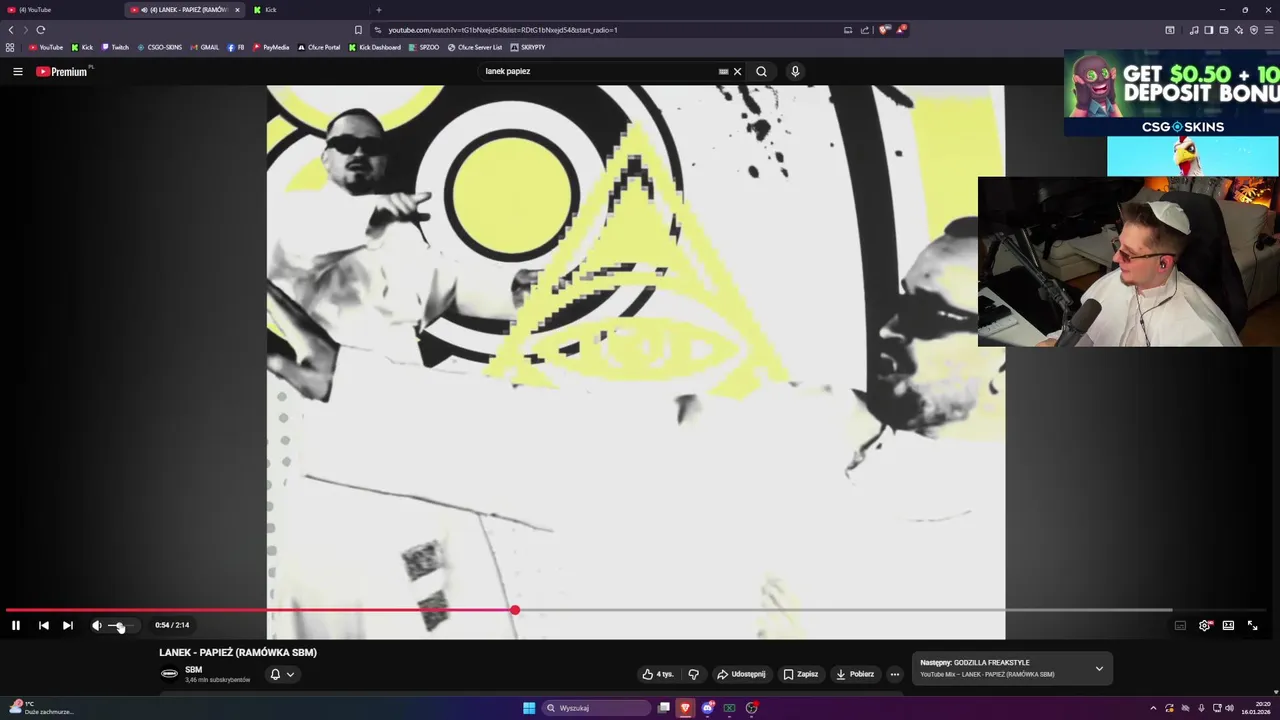Adjust the player volume slider
The height and width of the screenshot is (720, 1280).
pos(120,626)
